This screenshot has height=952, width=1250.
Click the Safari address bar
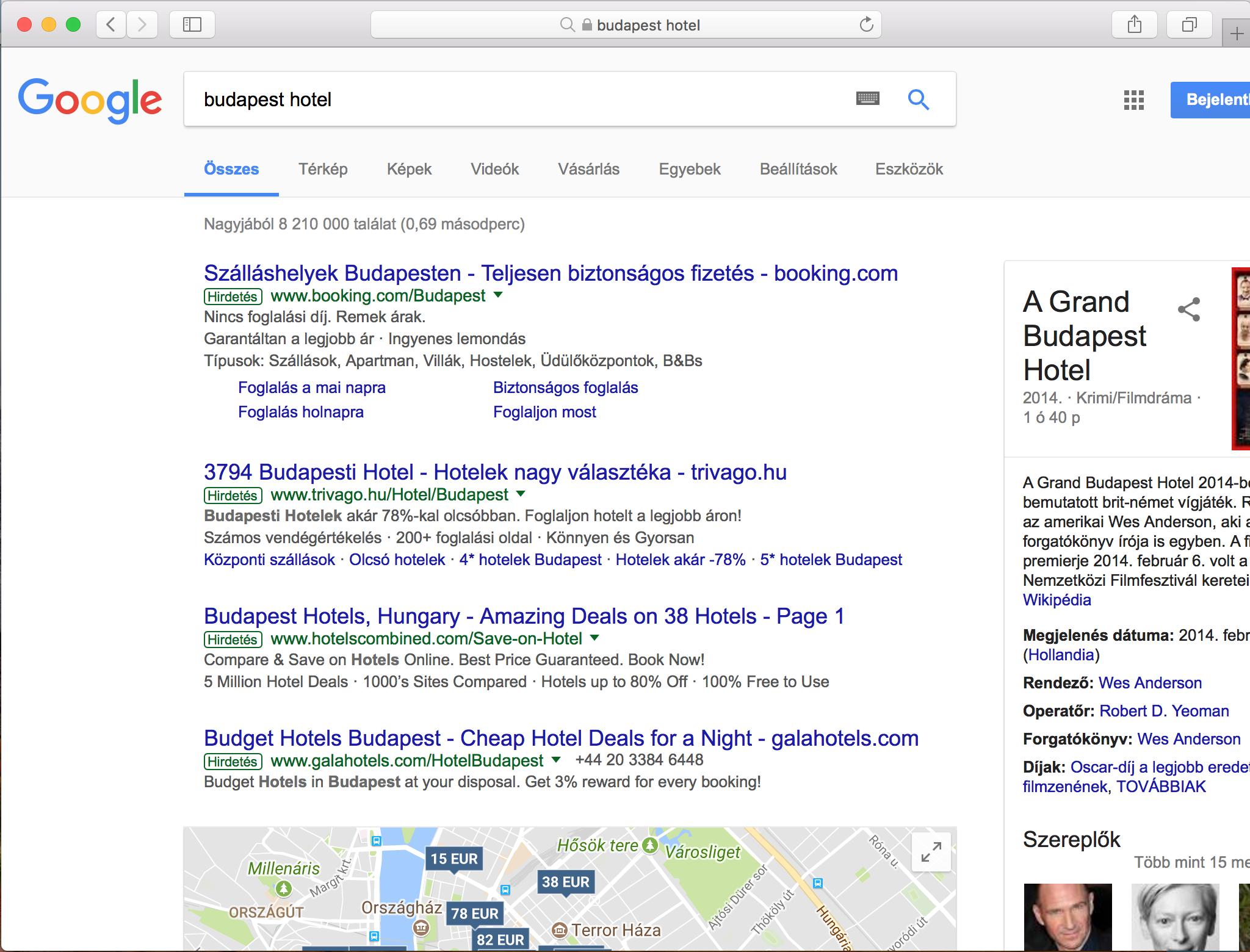pos(626,24)
